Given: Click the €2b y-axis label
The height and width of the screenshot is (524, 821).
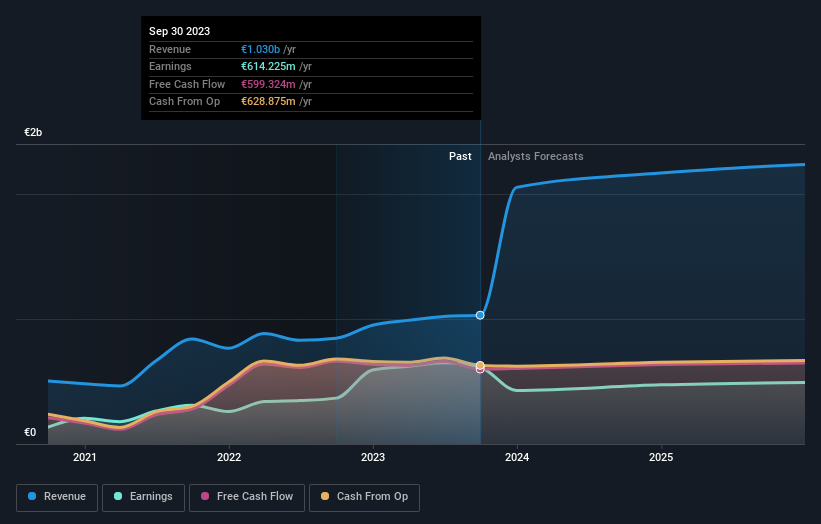Looking at the screenshot, I should click(33, 132).
